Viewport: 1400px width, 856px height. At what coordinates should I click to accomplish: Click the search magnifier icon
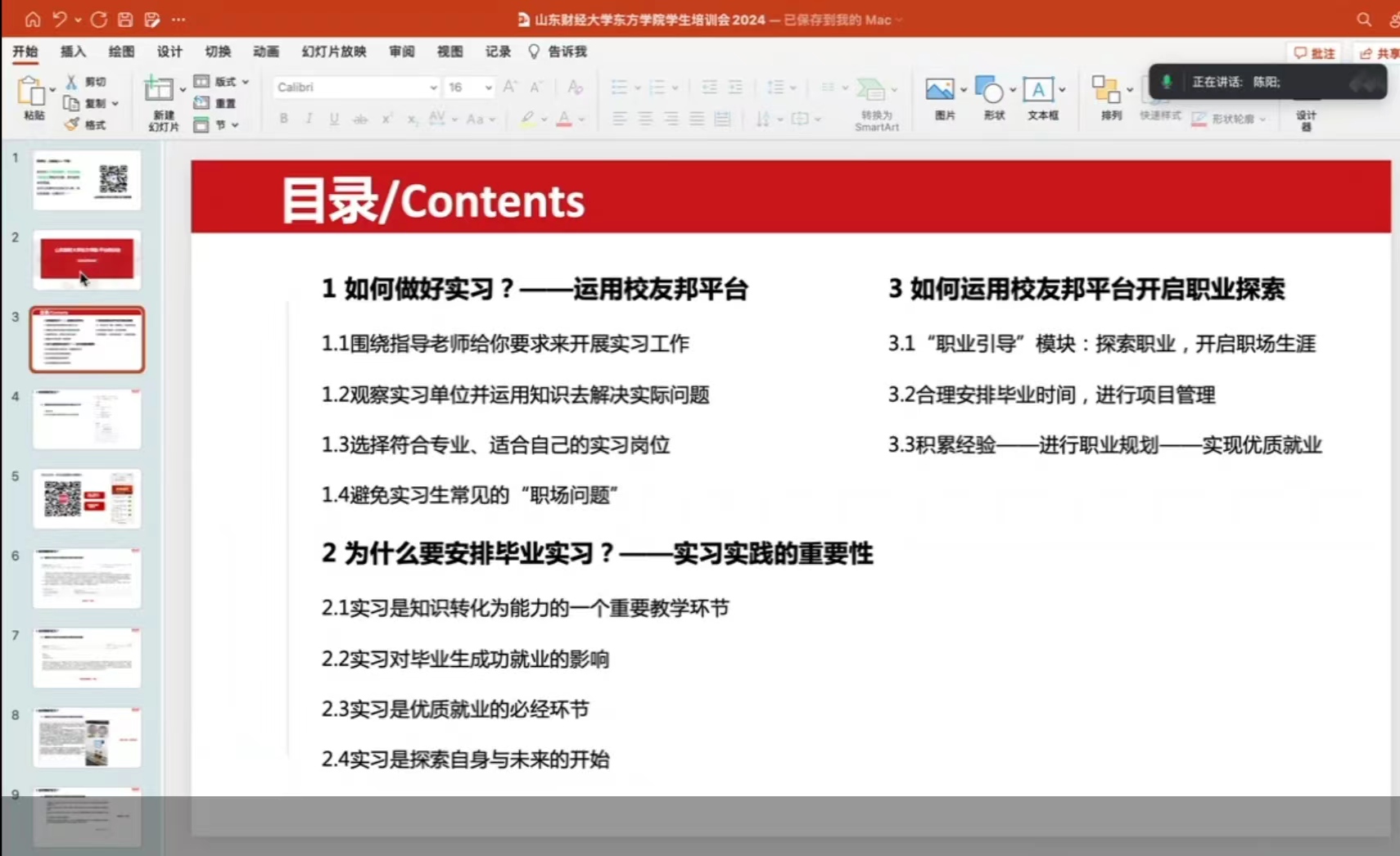(1363, 20)
